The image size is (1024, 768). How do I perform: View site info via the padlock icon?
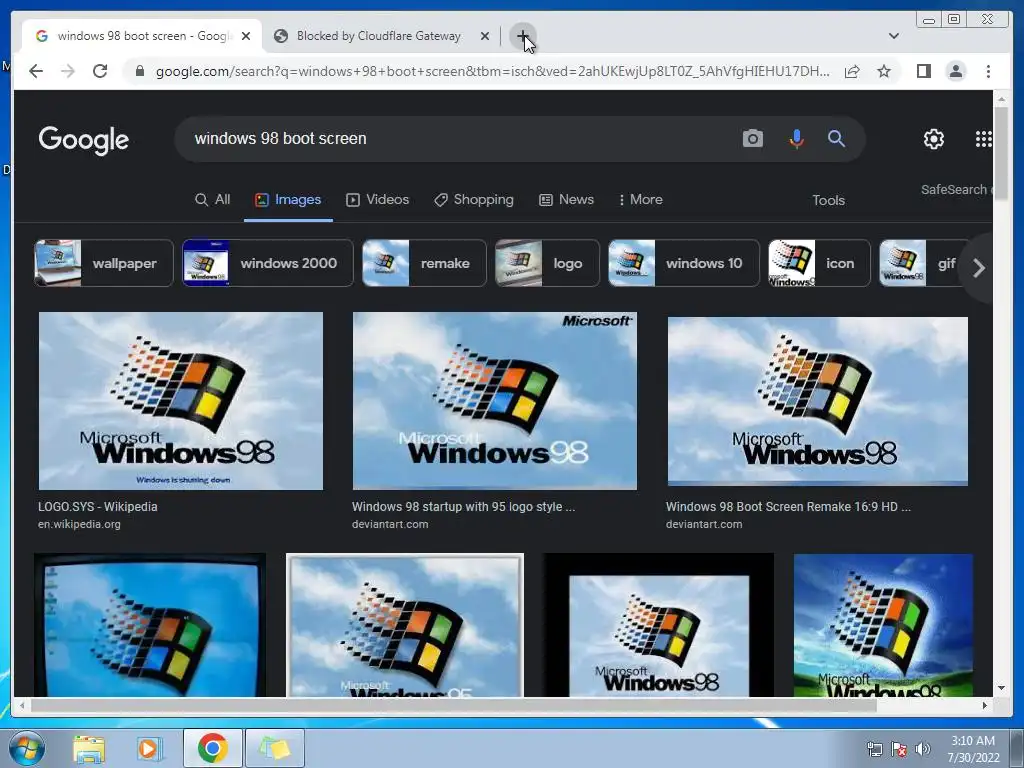point(139,71)
